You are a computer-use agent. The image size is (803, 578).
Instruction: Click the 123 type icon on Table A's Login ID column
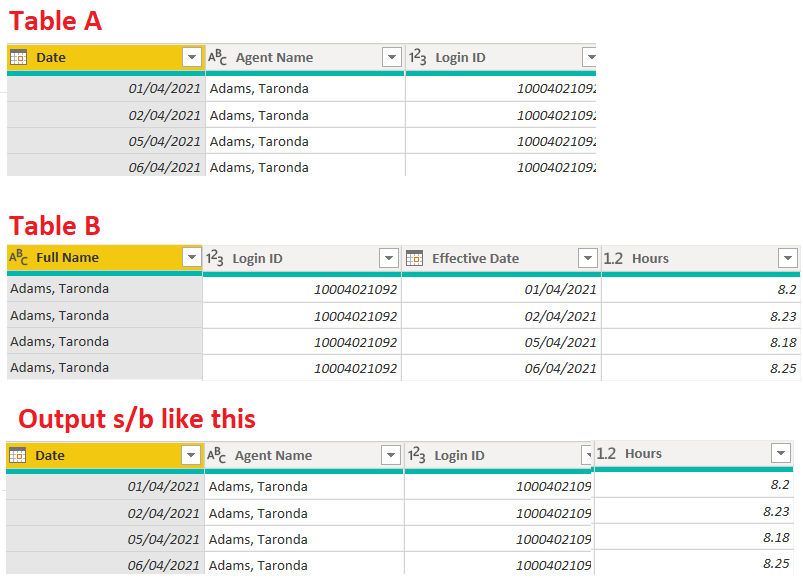tap(417, 57)
